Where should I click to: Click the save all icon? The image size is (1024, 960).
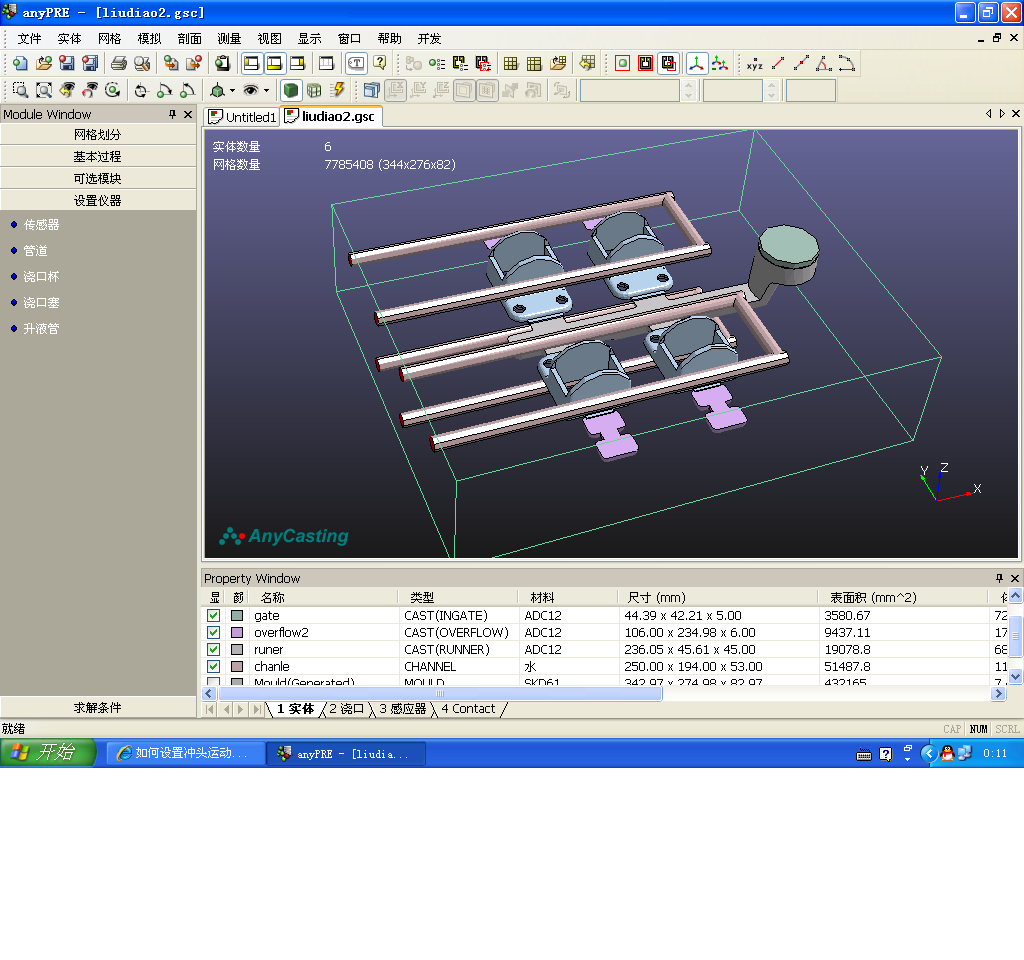click(90, 63)
